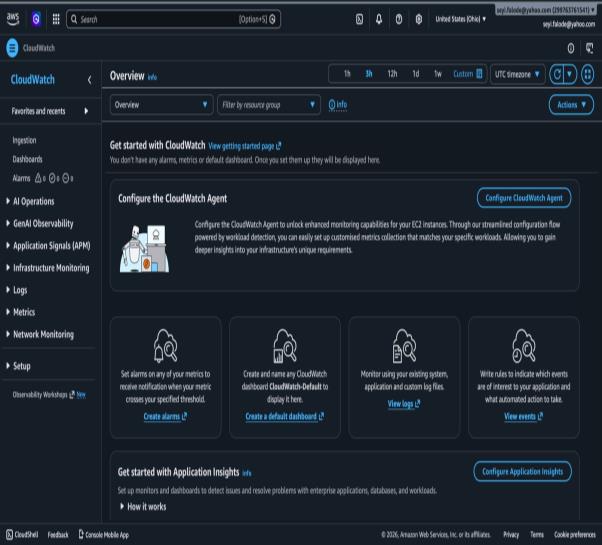This screenshot has width=602, height=545.
Task: Open the notifications bell
Action: pyautogui.click(x=379, y=19)
